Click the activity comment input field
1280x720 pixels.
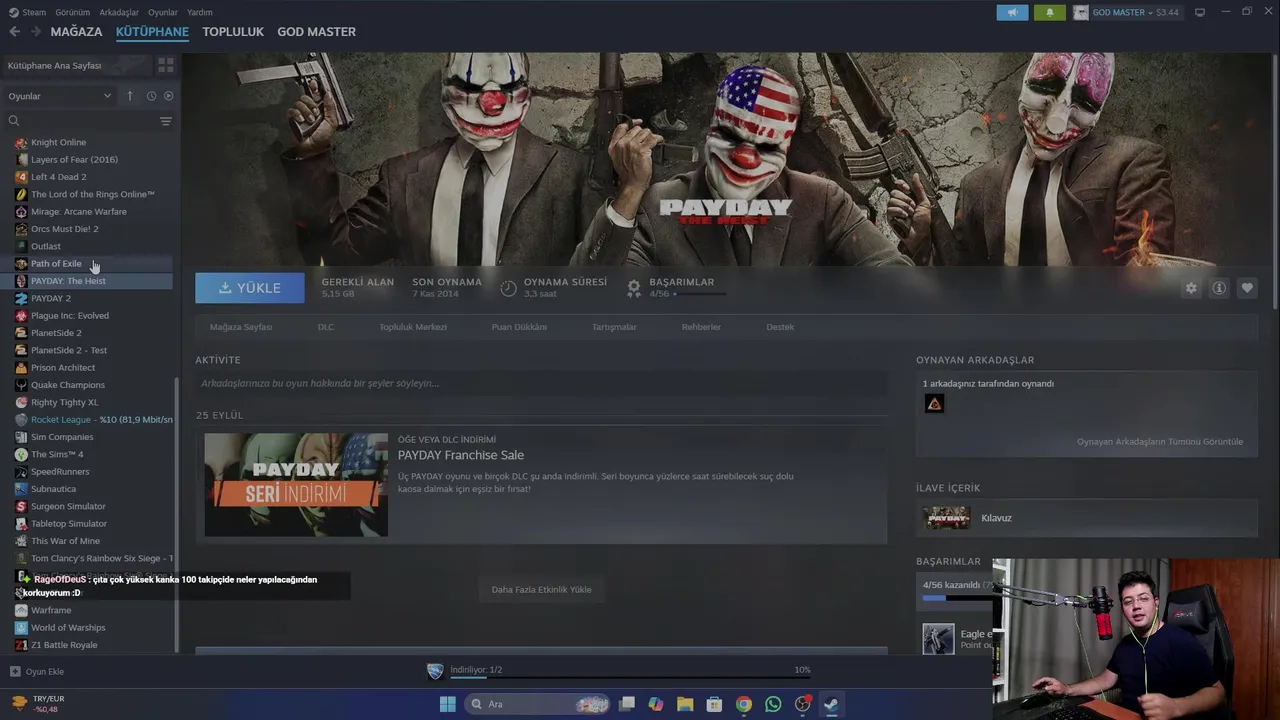pyautogui.click(x=541, y=383)
